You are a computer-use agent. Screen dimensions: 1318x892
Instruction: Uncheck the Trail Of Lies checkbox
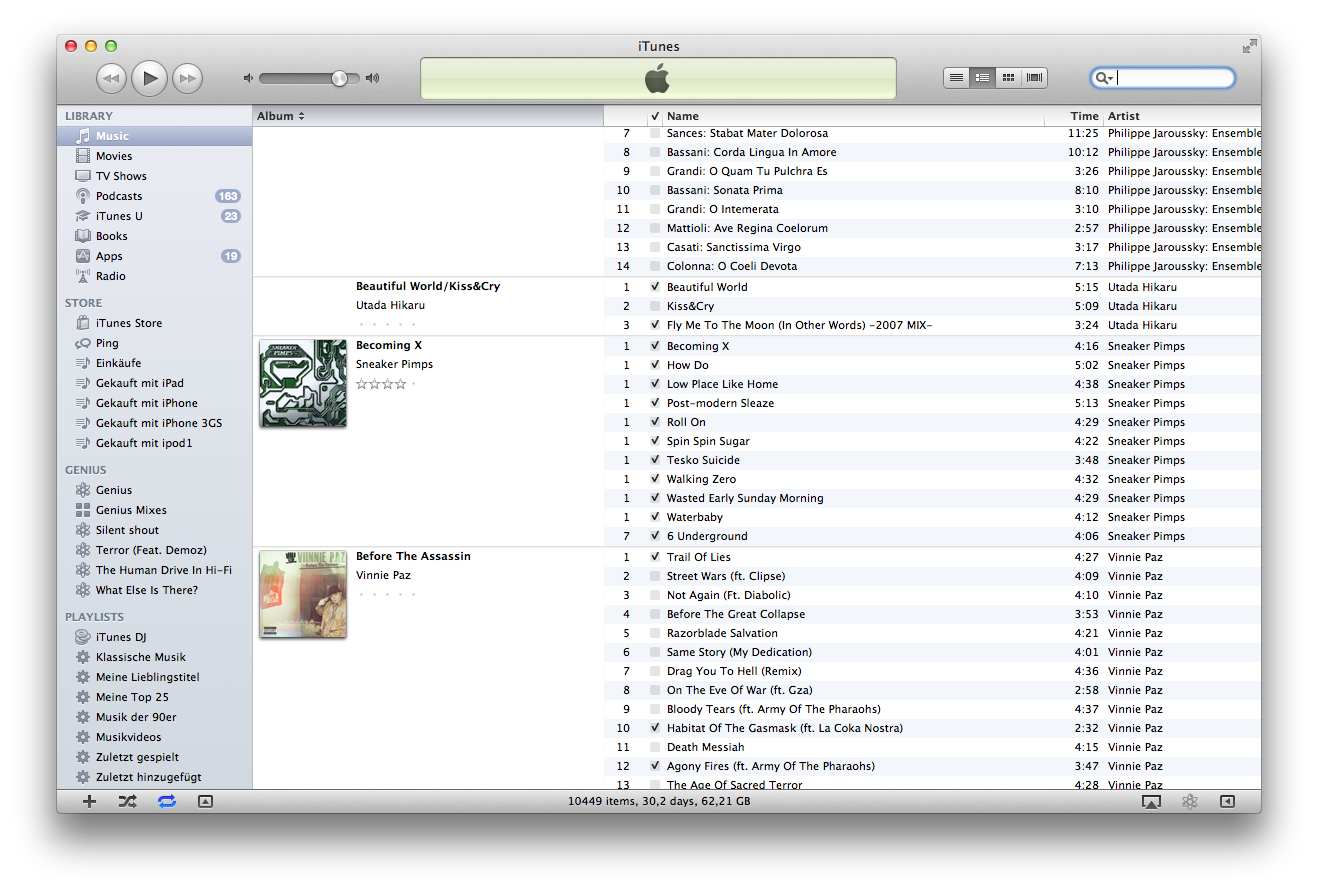click(655, 557)
